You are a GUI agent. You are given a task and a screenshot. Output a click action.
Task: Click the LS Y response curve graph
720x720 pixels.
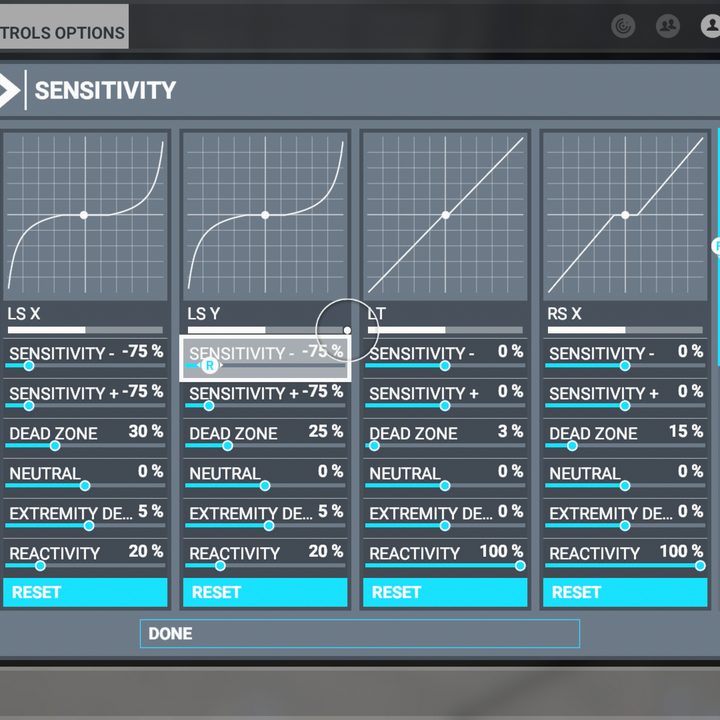point(265,215)
